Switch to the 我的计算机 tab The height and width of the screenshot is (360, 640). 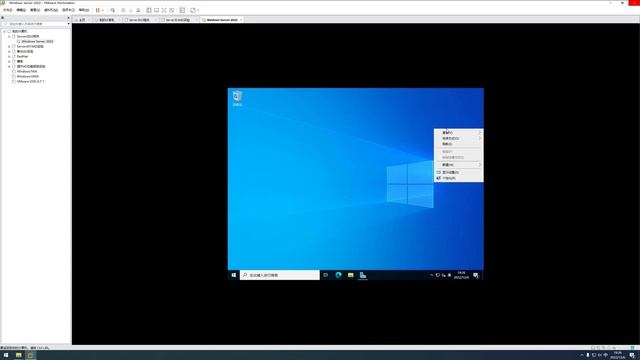click(x=106, y=20)
